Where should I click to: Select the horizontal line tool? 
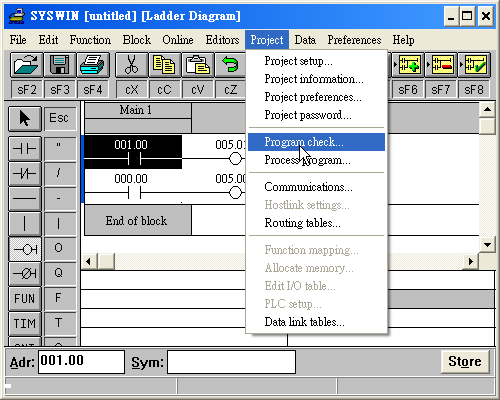(25, 198)
